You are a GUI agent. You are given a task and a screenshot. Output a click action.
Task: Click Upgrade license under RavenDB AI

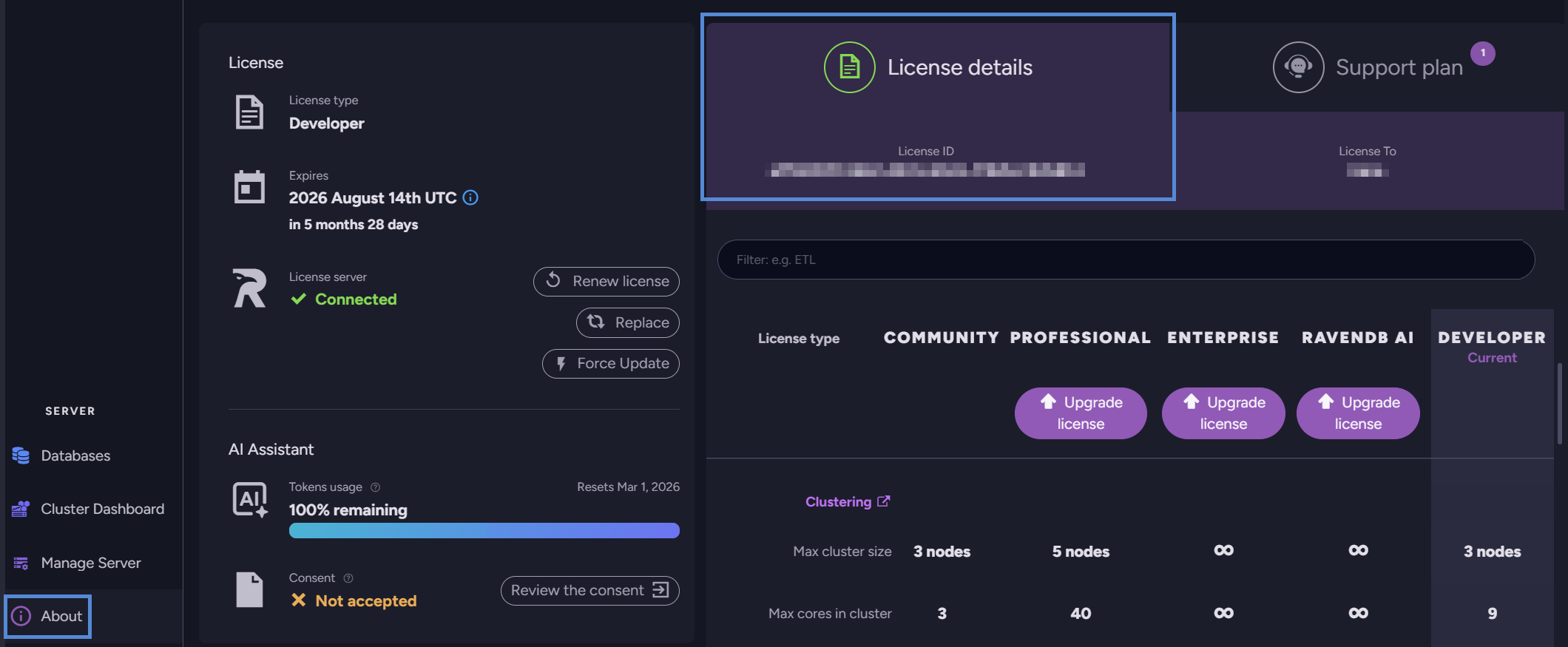pyautogui.click(x=1358, y=413)
